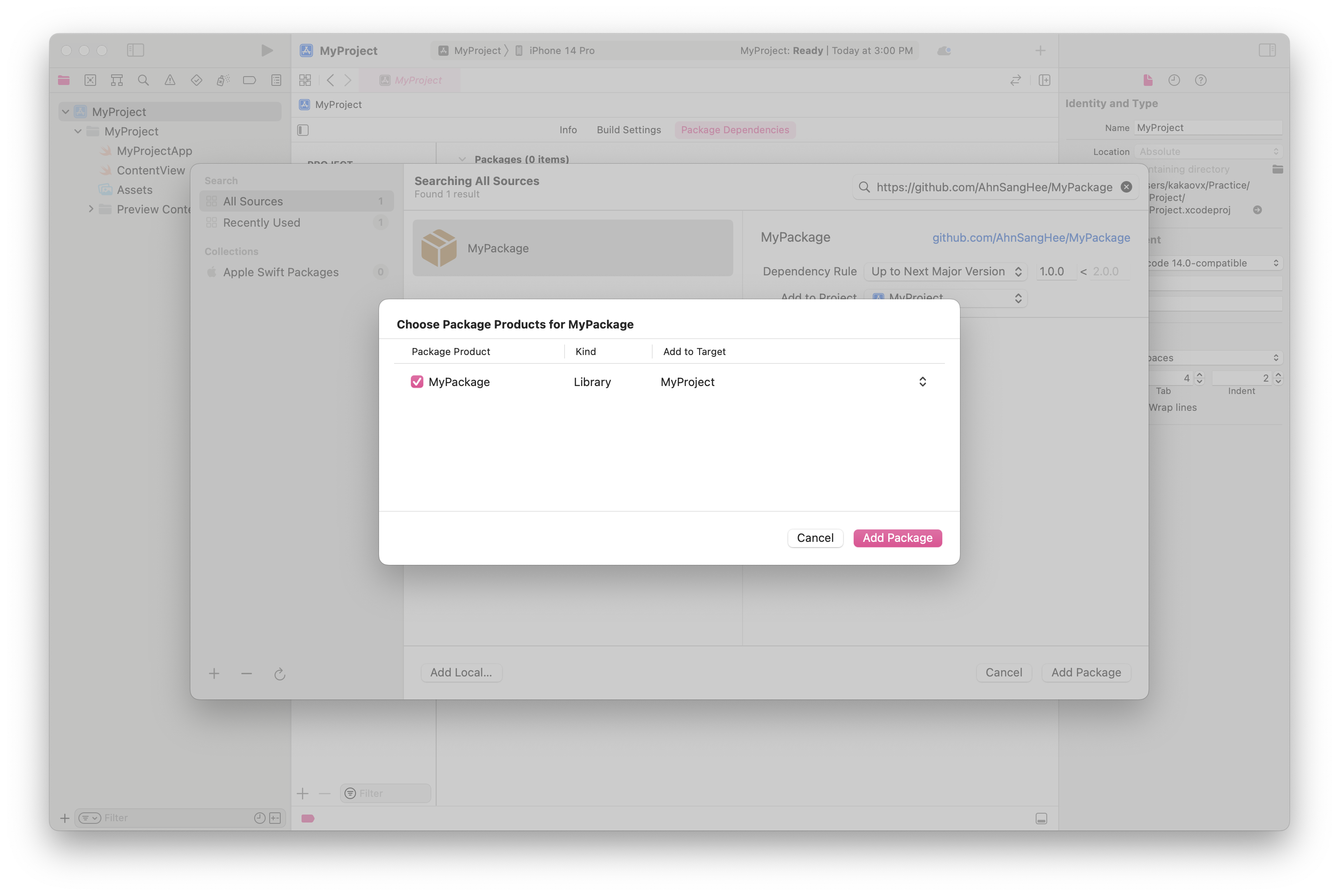Clear the package search URL field
Image resolution: width=1339 pixels, height=896 pixels.
(x=1126, y=187)
